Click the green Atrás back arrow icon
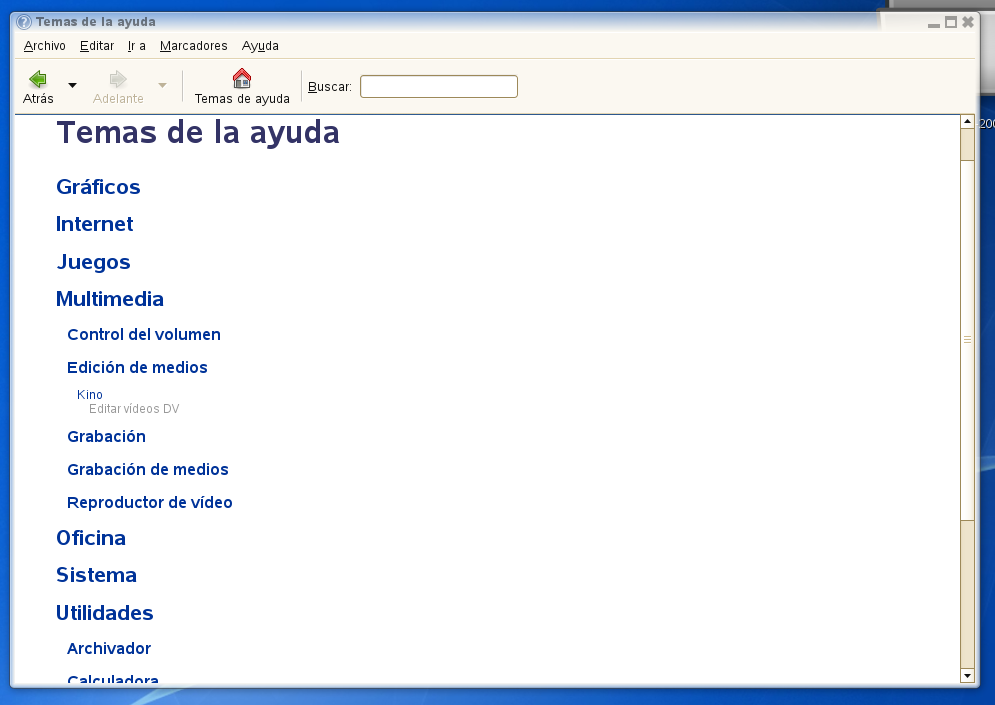995x705 pixels. [38, 79]
